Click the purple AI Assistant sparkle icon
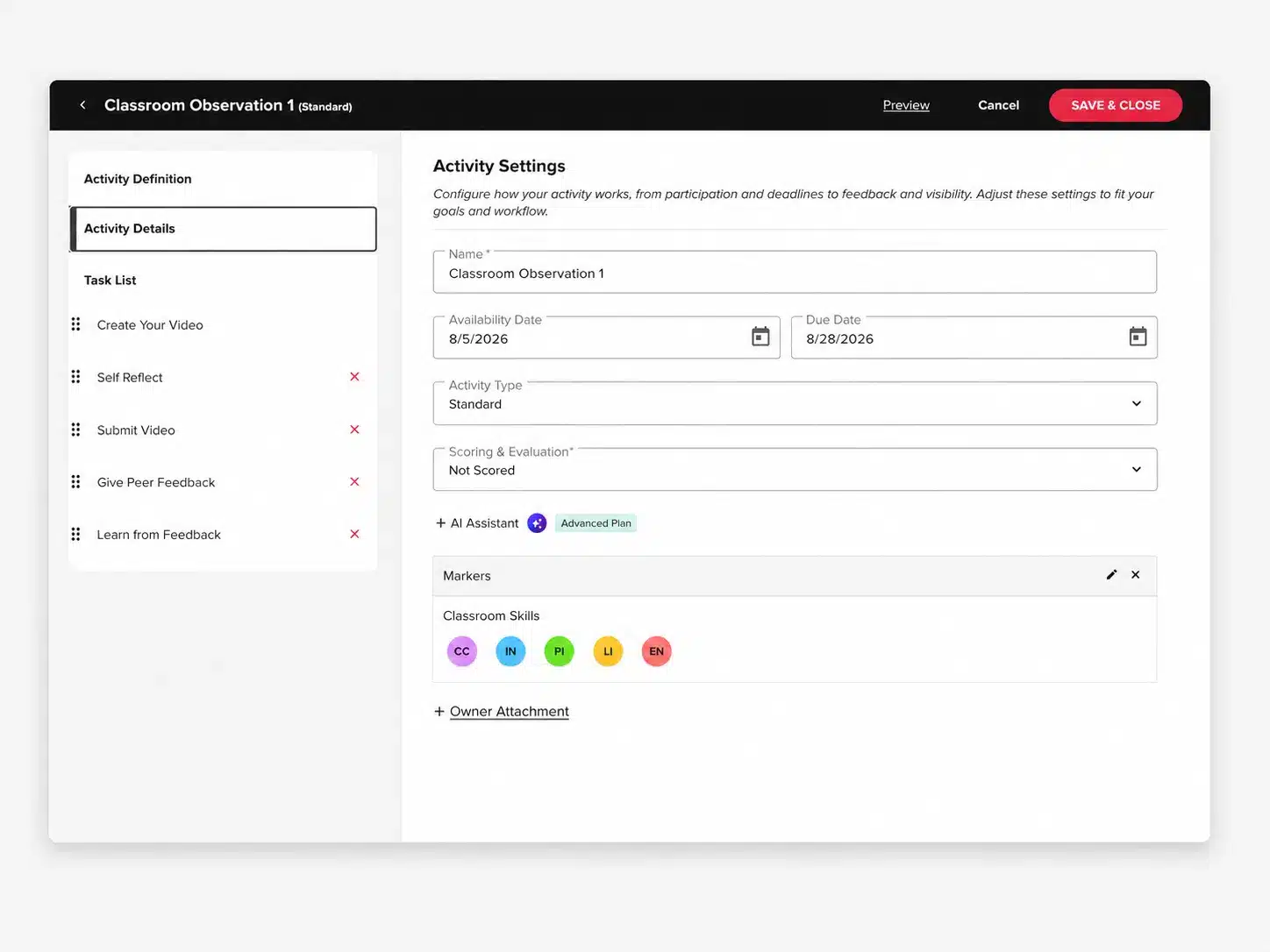 (x=537, y=523)
